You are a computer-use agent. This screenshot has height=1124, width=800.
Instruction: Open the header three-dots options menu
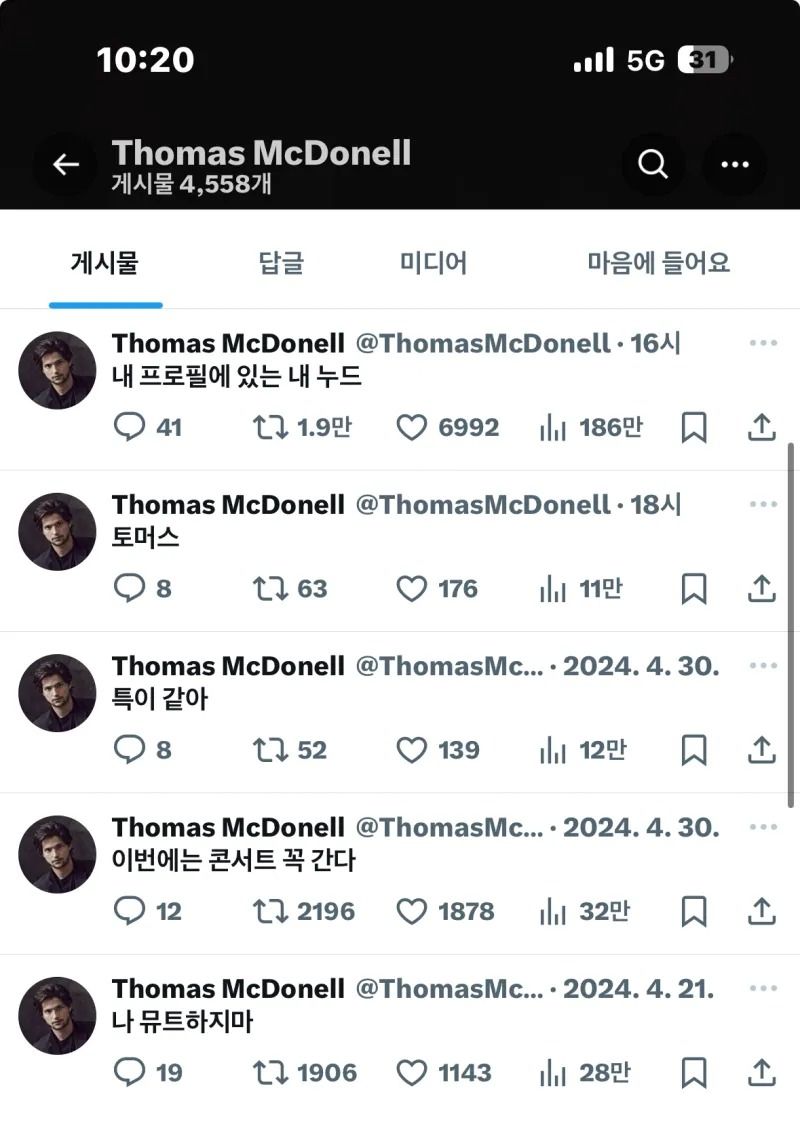(x=735, y=165)
